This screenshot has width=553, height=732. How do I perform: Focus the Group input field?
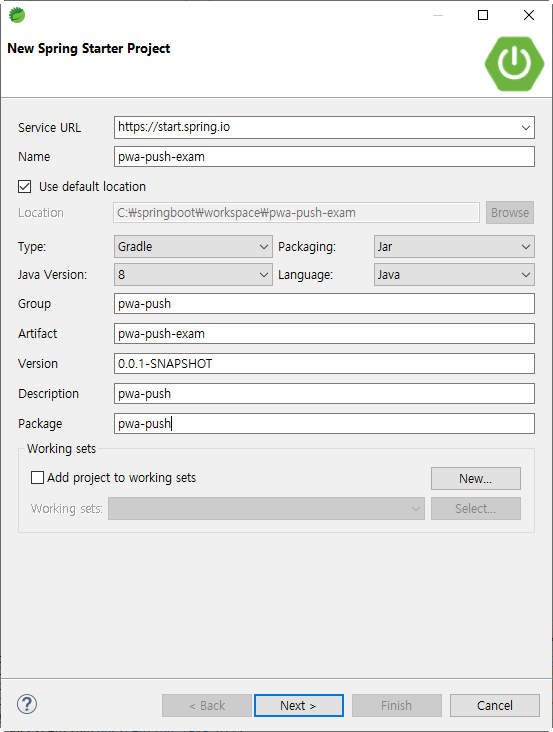(x=324, y=304)
